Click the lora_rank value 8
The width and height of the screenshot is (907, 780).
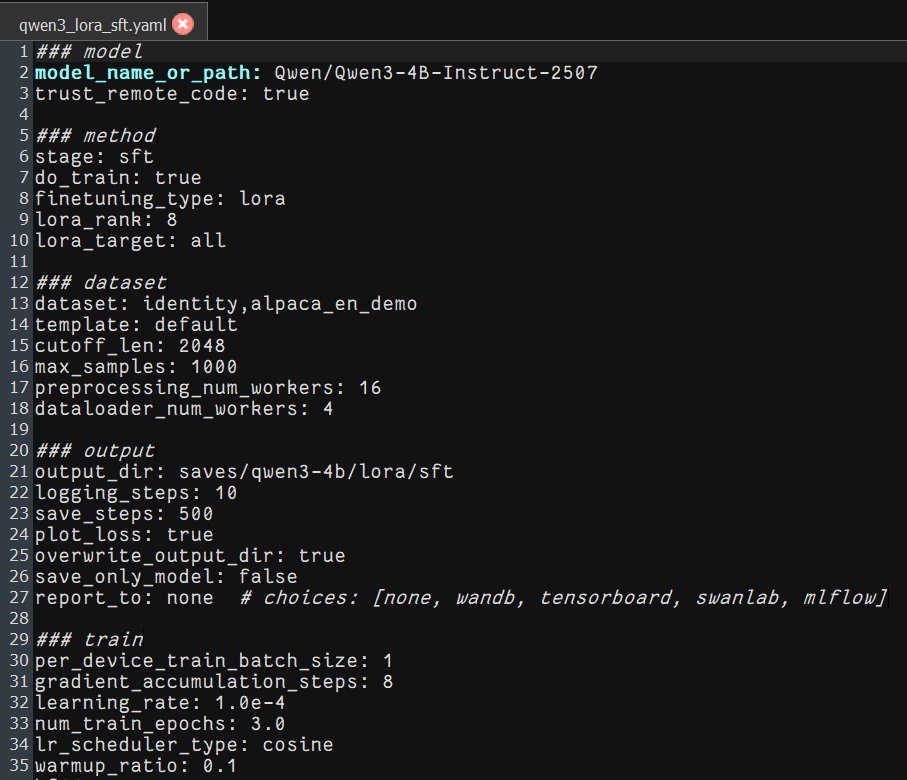[172, 220]
